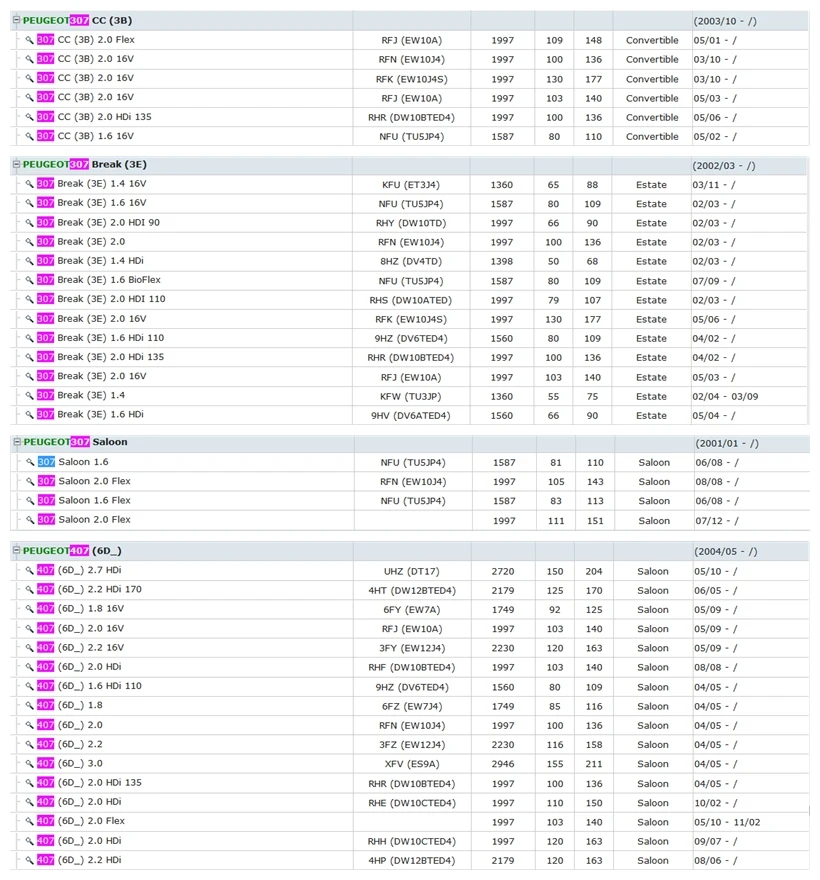The height and width of the screenshot is (880, 820).
Task: Click date range 05/10 - 11/02
Action: [727, 822]
